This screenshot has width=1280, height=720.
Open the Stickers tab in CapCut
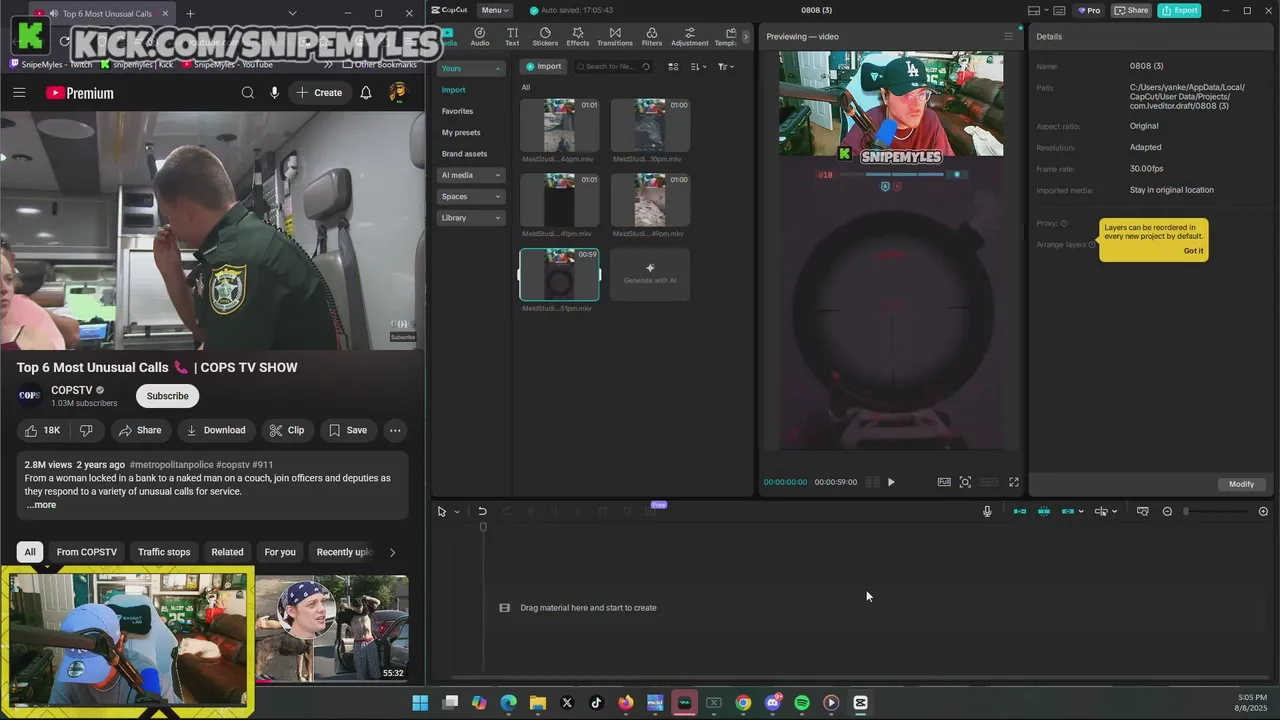pos(545,37)
